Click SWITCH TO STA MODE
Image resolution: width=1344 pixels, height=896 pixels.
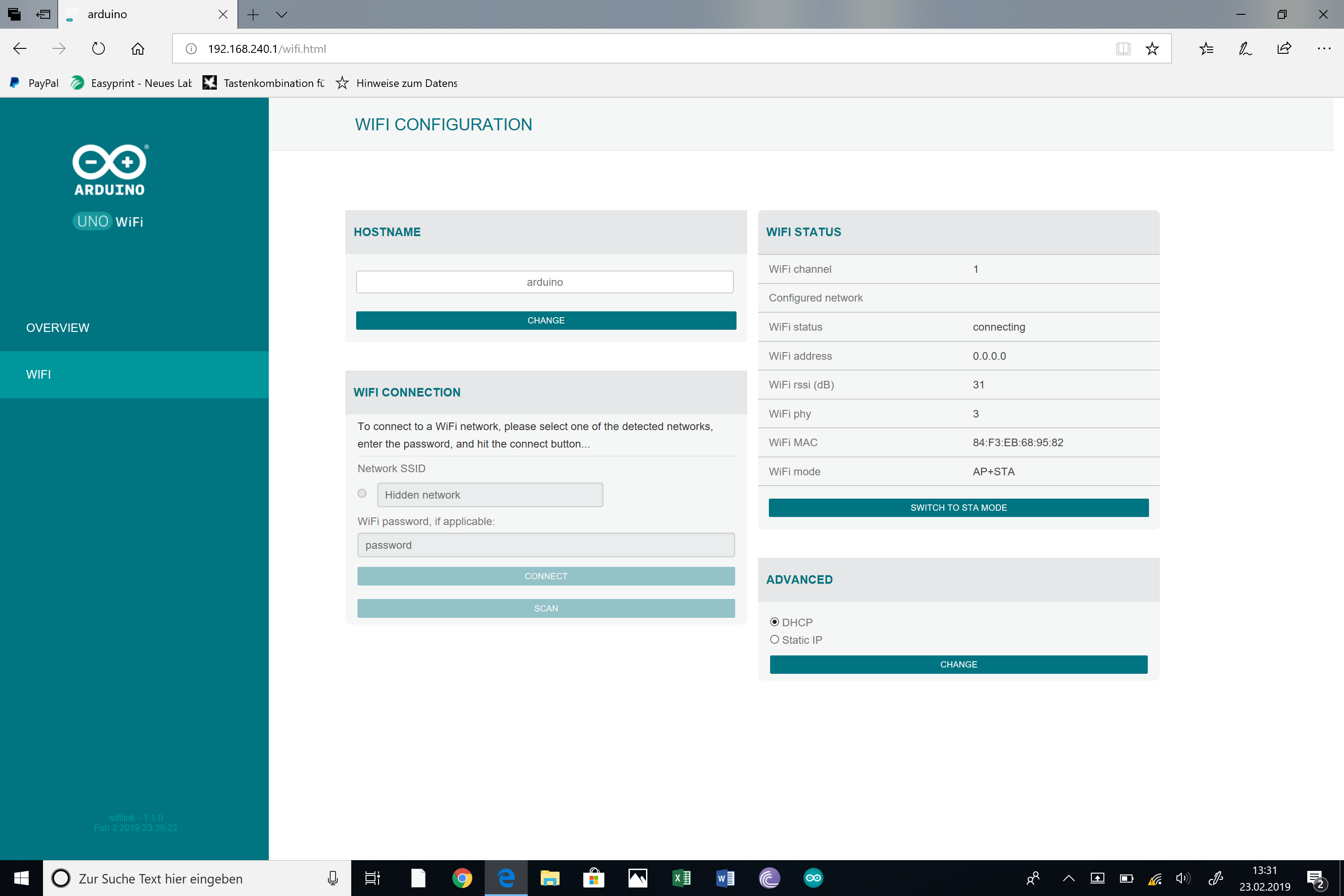coord(958,508)
